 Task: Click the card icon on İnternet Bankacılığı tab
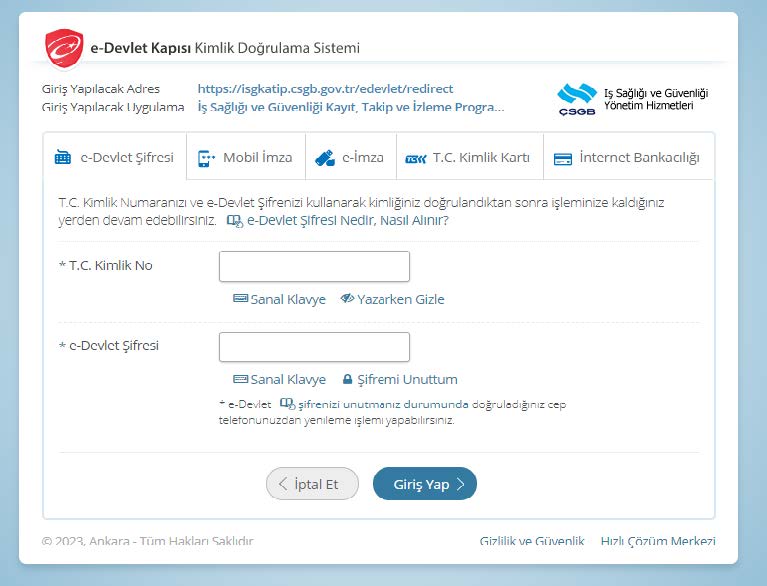[x=563, y=159]
